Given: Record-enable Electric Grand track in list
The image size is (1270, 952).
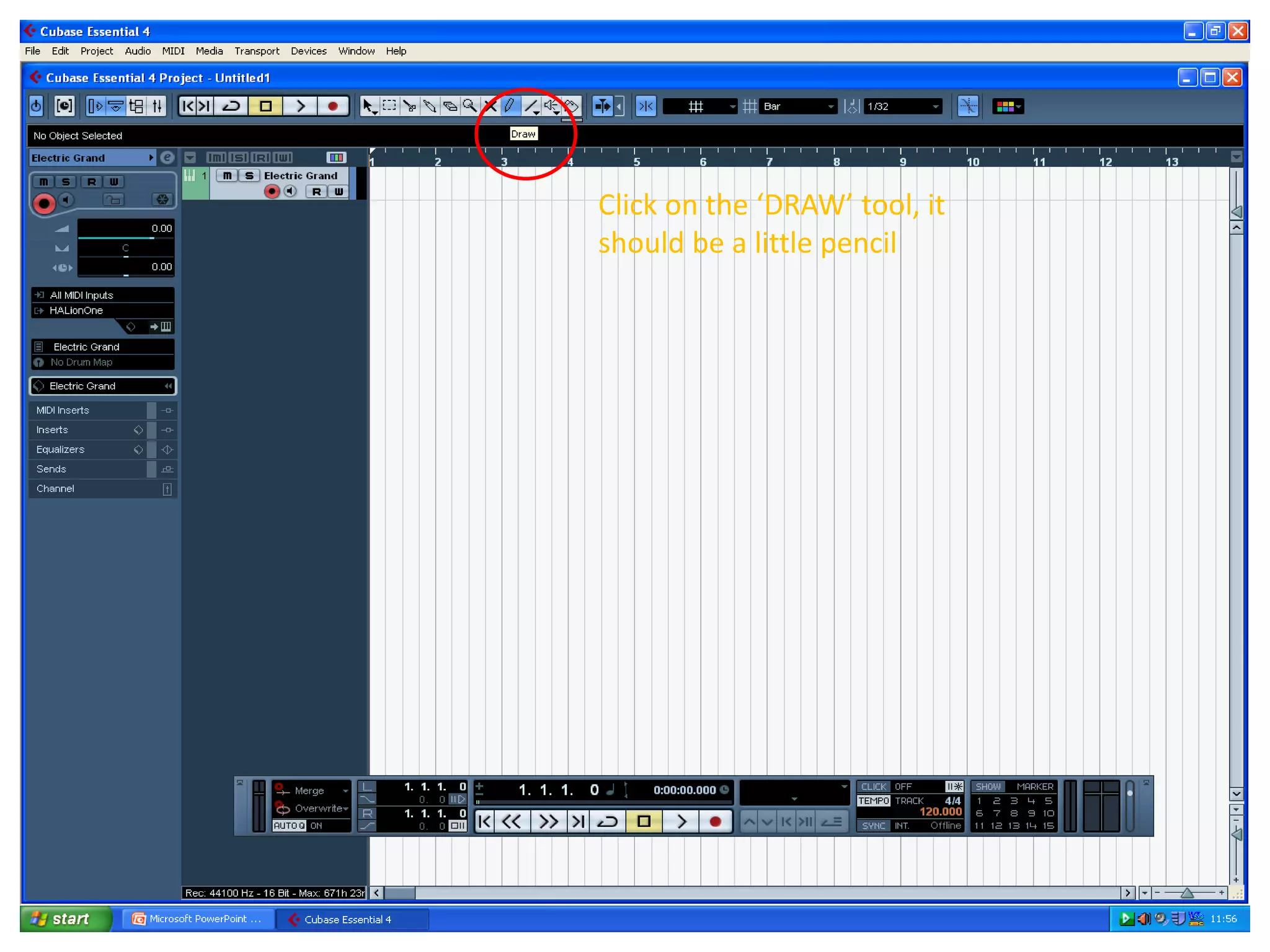Looking at the screenshot, I should tap(272, 192).
